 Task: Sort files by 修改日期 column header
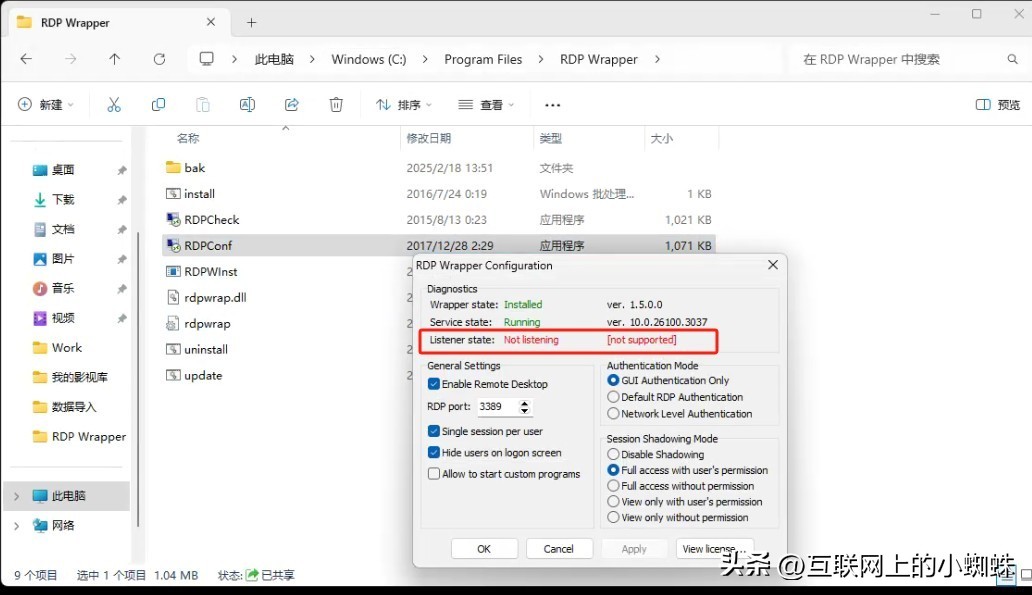pyautogui.click(x=428, y=138)
